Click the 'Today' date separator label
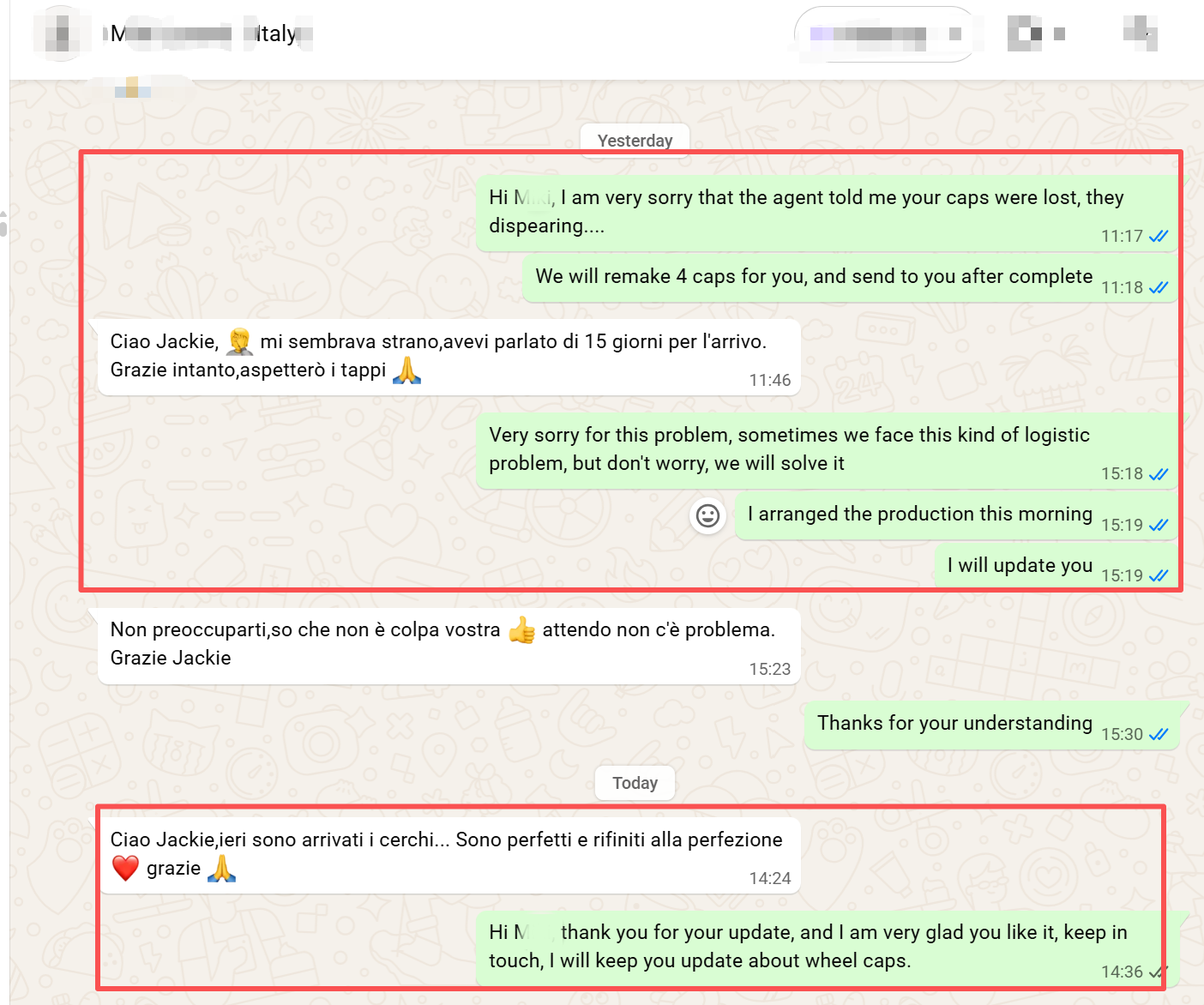The height and width of the screenshot is (1005, 1204). tap(635, 783)
